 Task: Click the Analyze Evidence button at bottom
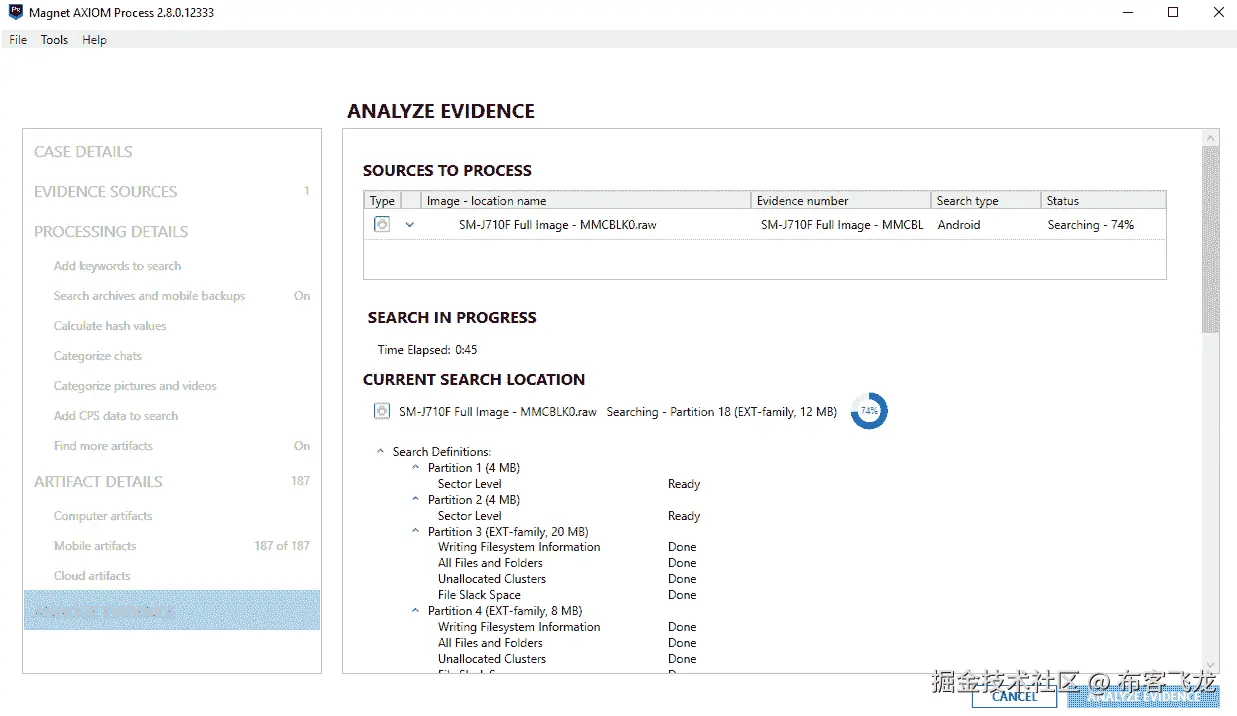point(1143,696)
